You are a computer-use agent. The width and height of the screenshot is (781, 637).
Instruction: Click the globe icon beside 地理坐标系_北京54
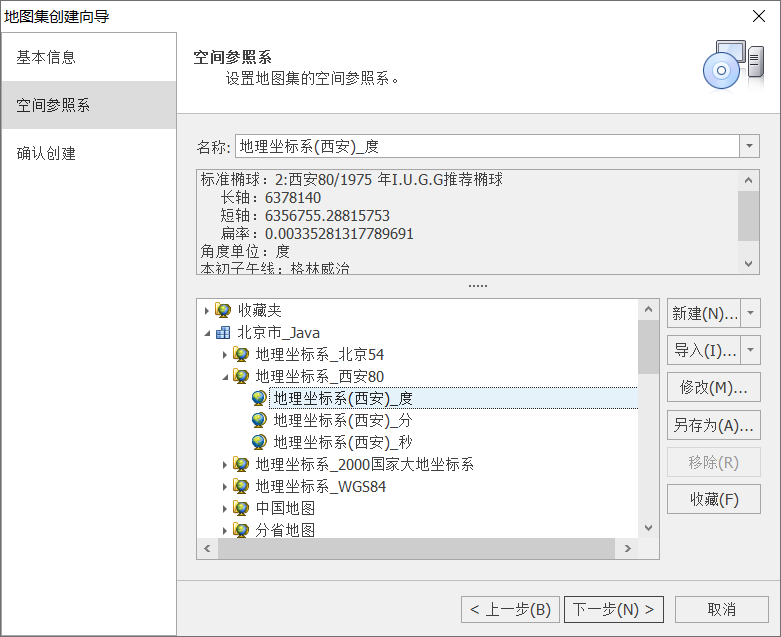point(241,355)
